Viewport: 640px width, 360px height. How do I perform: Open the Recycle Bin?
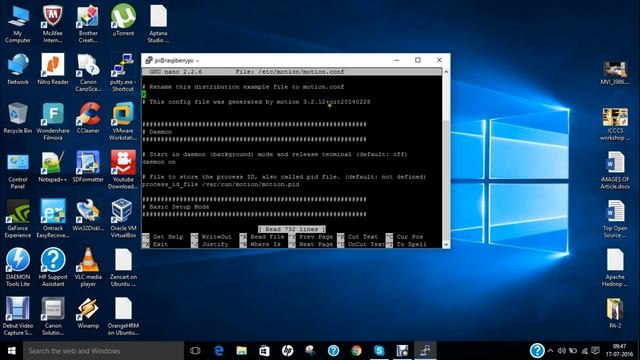pos(18,118)
